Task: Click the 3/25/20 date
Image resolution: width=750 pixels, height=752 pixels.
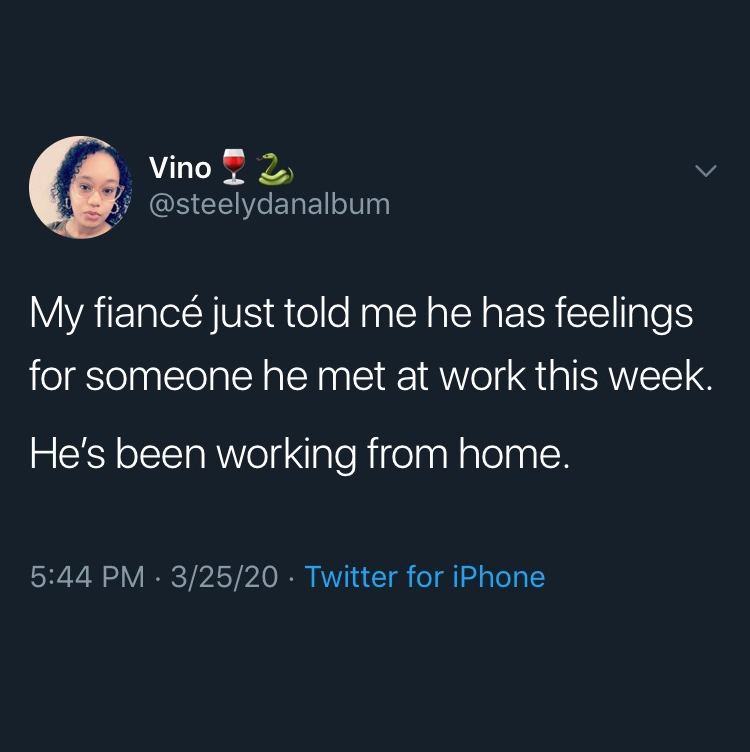Action: [x=224, y=577]
